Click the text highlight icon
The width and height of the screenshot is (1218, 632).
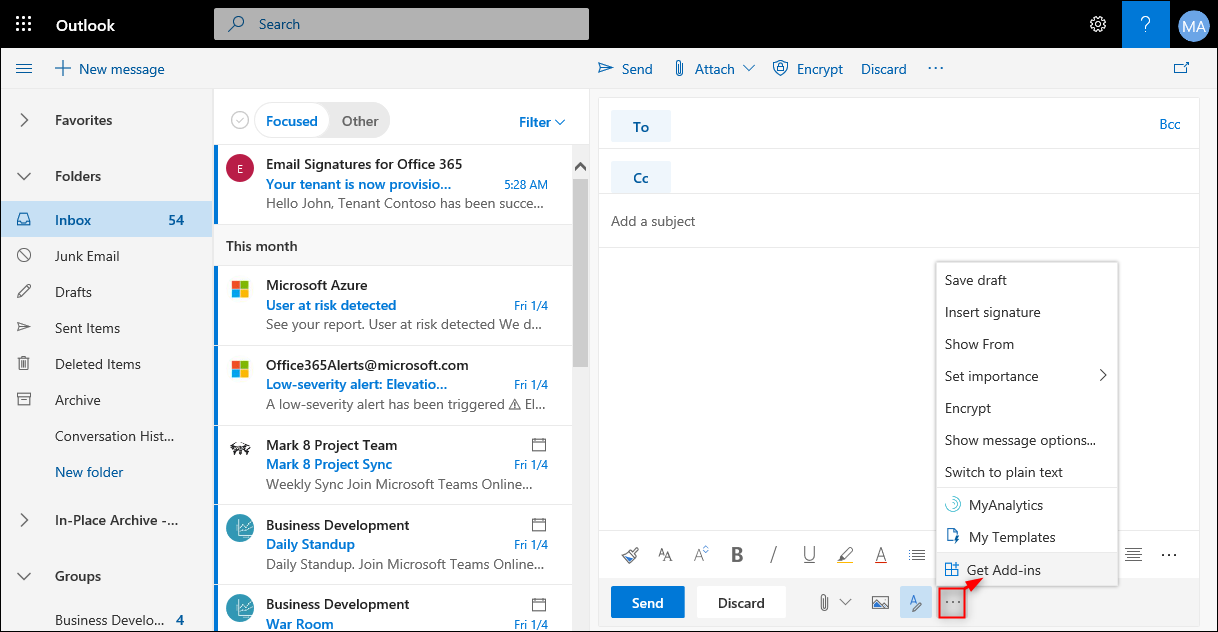coord(845,554)
